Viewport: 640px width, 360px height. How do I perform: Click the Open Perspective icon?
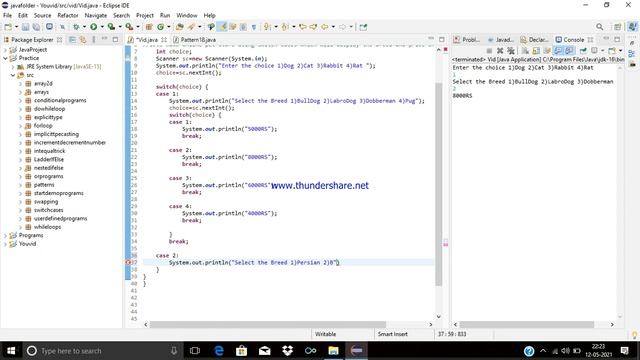click(x=618, y=27)
